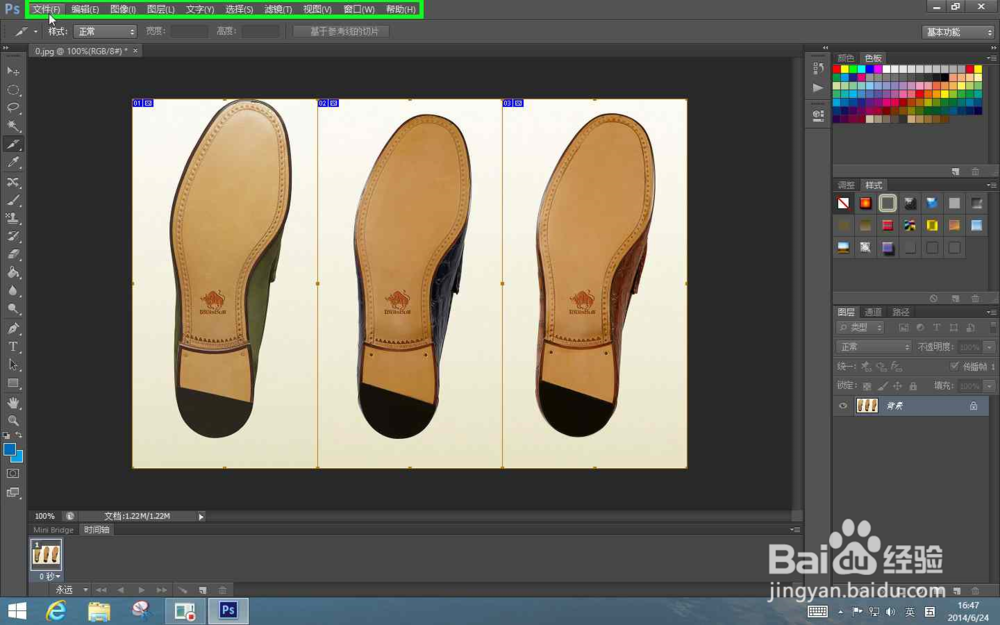This screenshot has height=625, width=1000.
Task: Open the 样式 style dropdown set to 正常
Action: pyautogui.click(x=105, y=31)
